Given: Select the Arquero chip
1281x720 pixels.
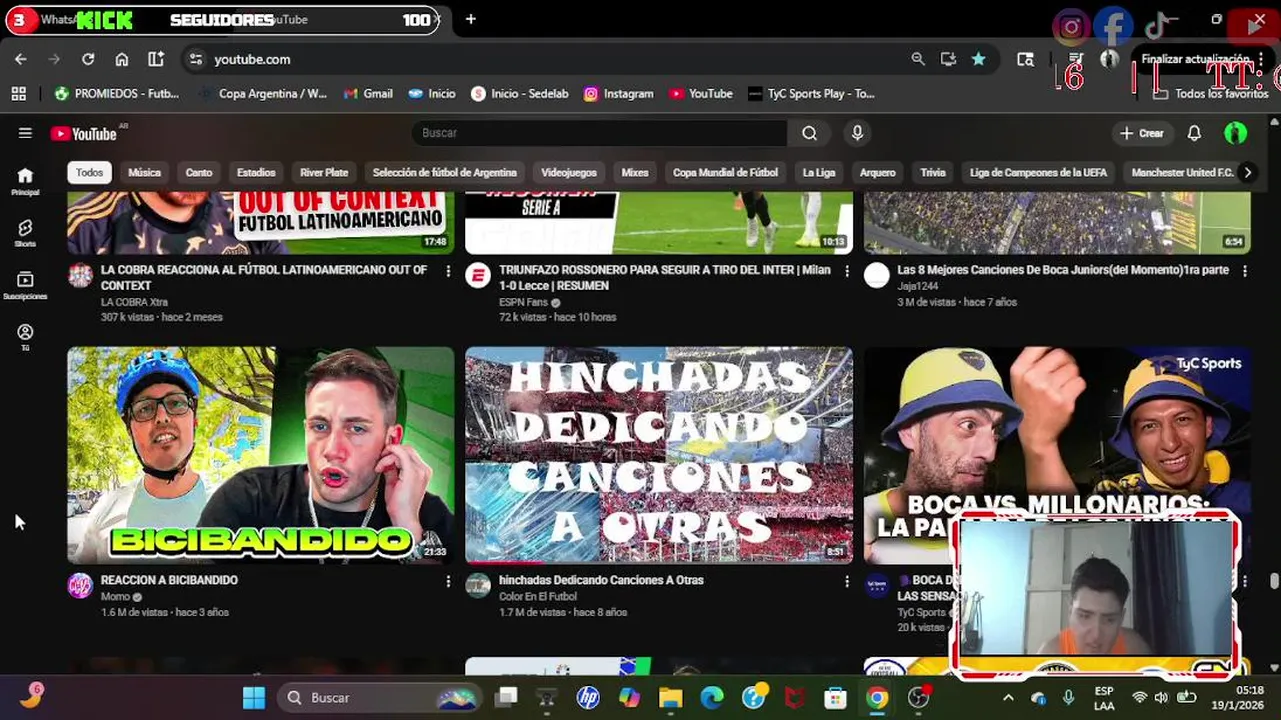Looking at the screenshot, I should [877, 172].
